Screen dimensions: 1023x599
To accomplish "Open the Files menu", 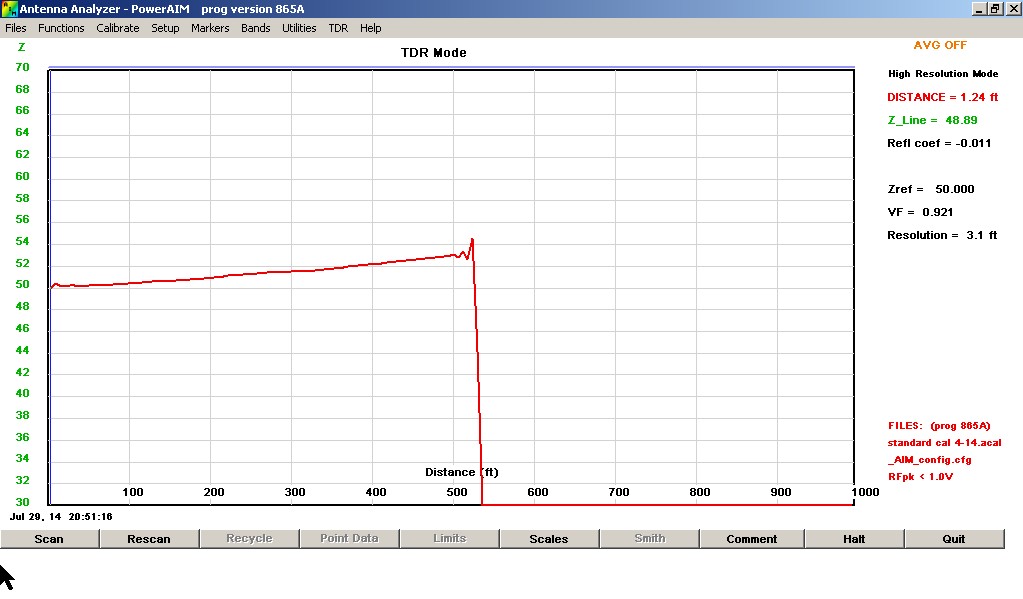I will 15,28.
